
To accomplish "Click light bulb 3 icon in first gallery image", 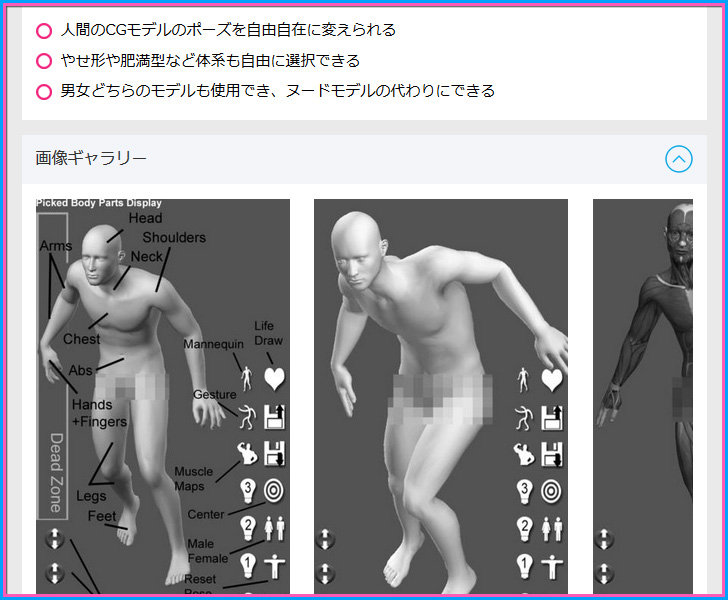I will [x=246, y=491].
